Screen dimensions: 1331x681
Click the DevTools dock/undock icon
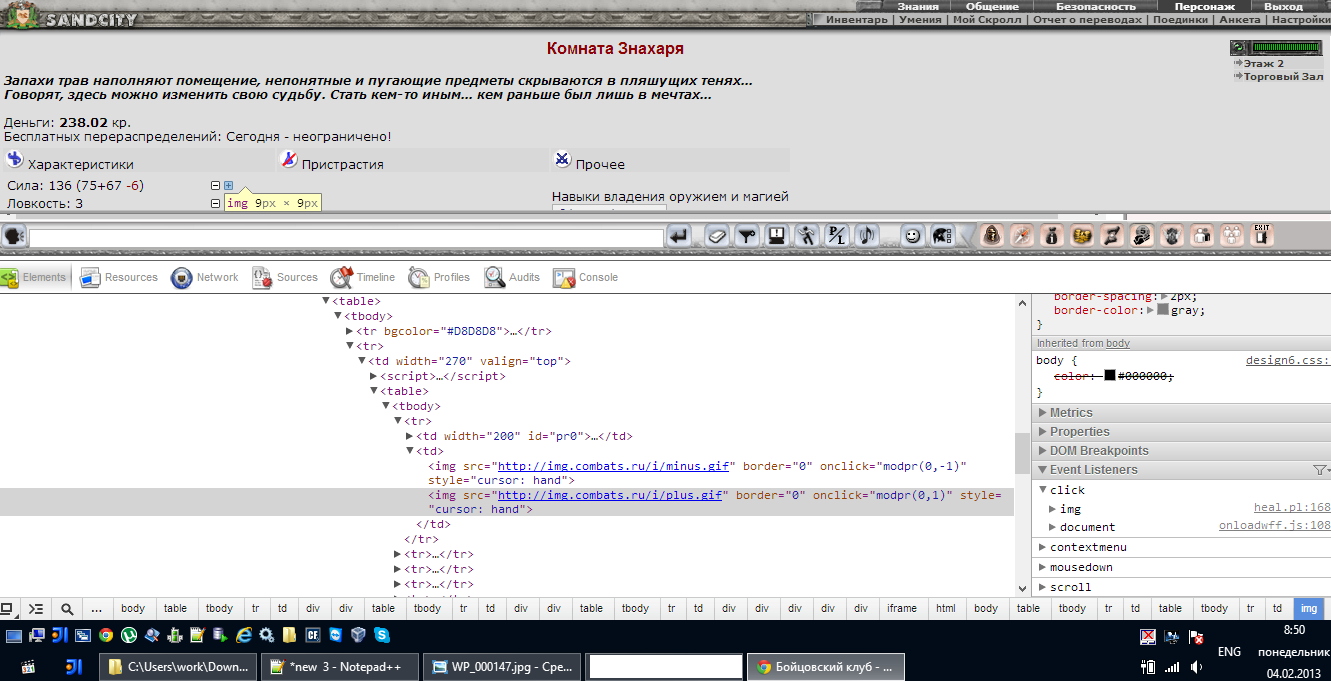(8, 608)
